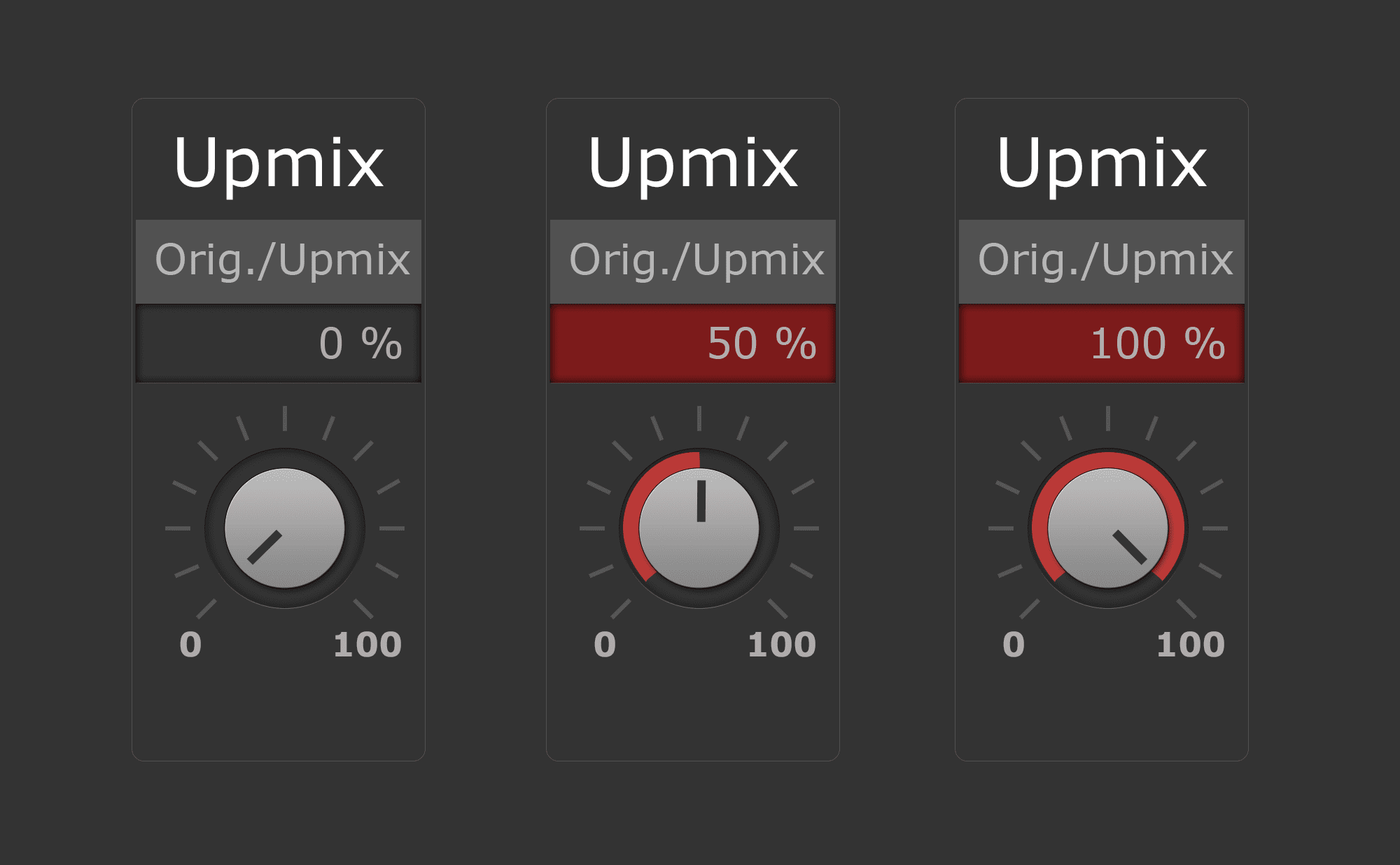This screenshot has width=1400, height=865.
Task: Click the 100 scale label under the rightmost knob
Action: [x=1190, y=645]
